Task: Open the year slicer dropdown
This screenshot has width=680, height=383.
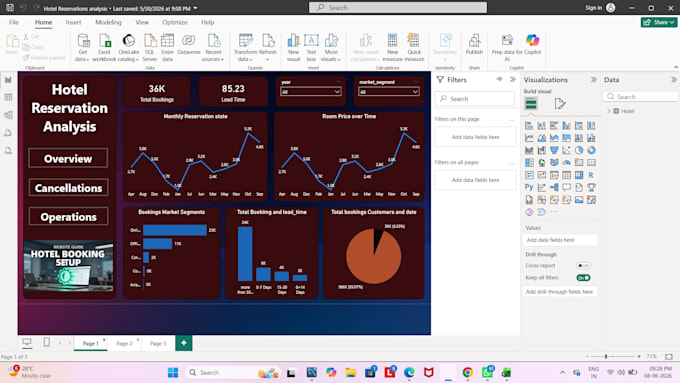Action: pyautogui.click(x=311, y=92)
